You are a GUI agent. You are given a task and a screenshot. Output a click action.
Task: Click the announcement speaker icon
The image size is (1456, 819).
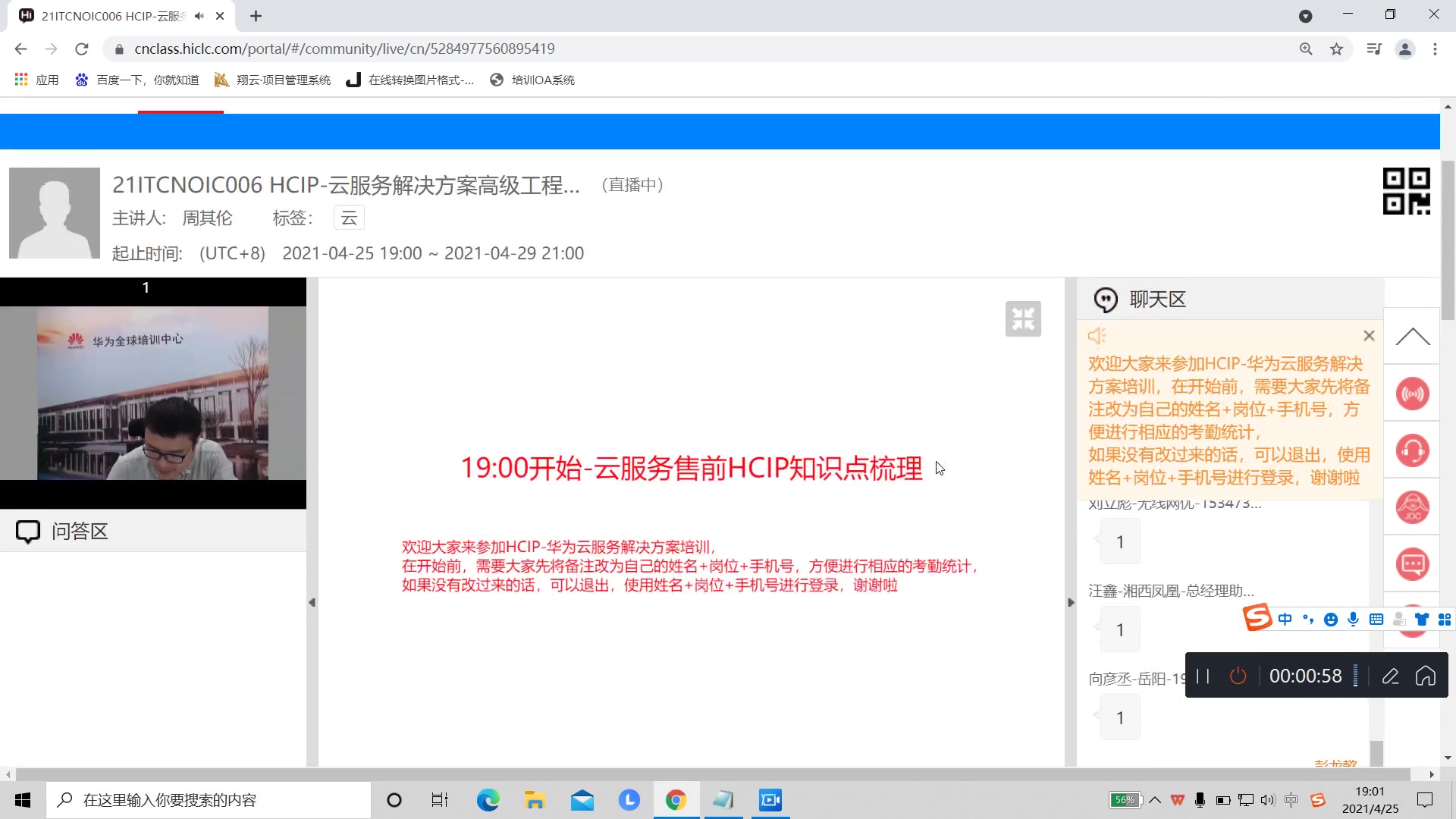point(1097,335)
